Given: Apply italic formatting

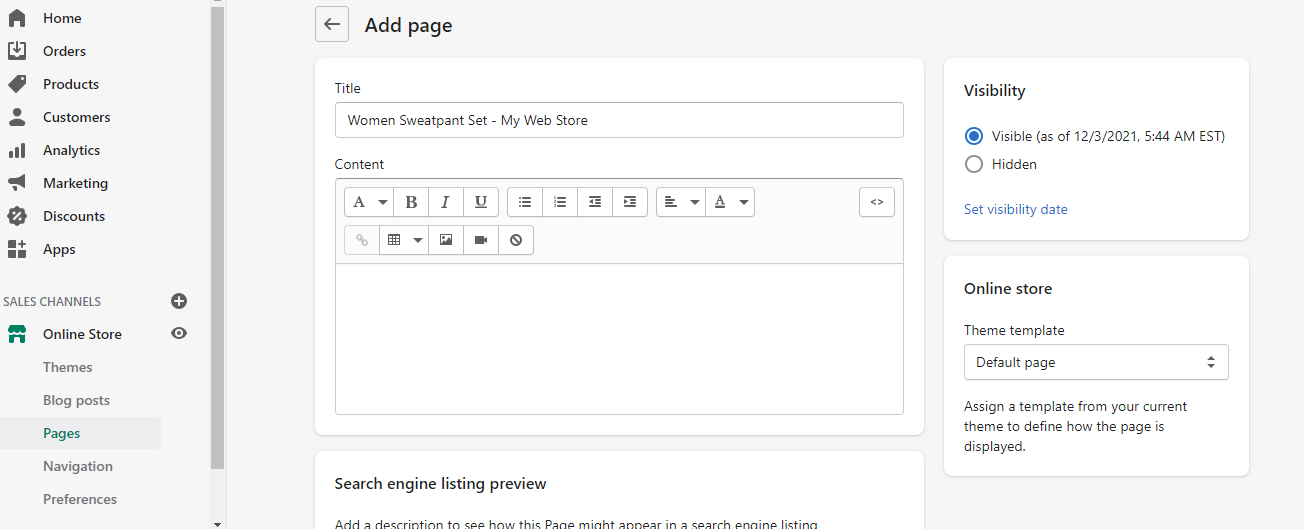Looking at the screenshot, I should pyautogui.click(x=446, y=202).
